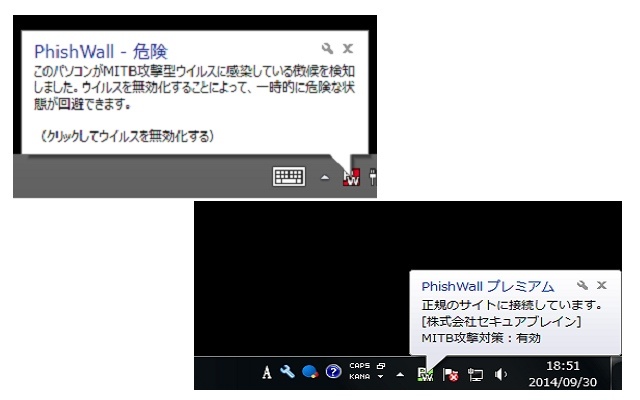Click the IME pad blue red icon
Image resolution: width=640 pixels, height=400 pixels.
310,372
